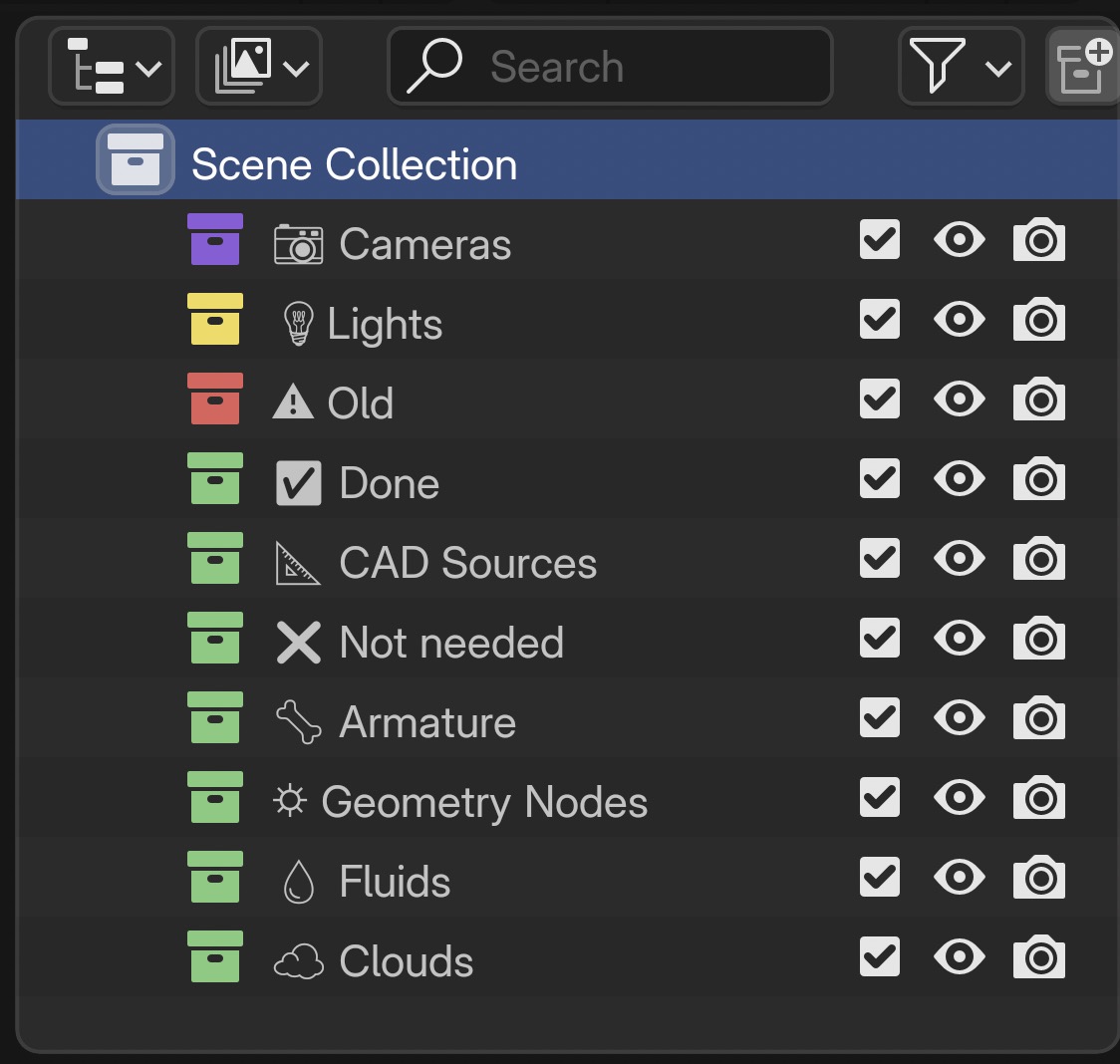Hide the Old collection in viewport

pos(960,399)
